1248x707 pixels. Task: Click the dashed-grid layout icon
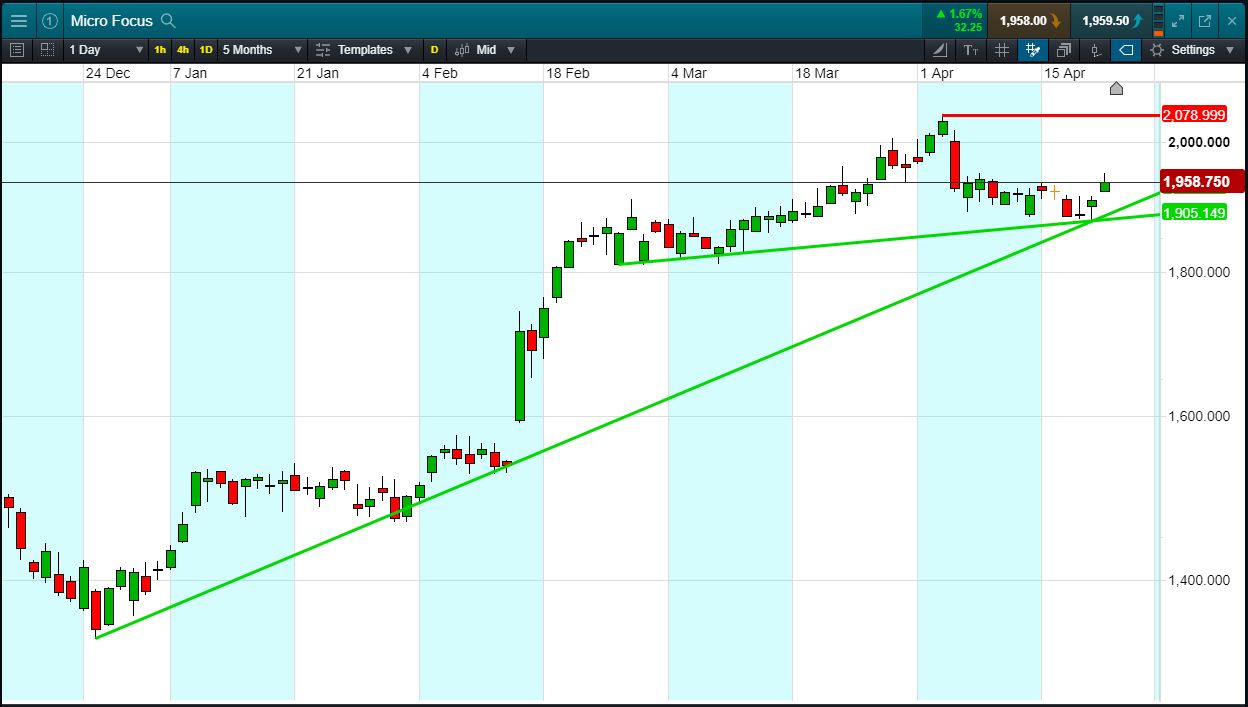47,49
